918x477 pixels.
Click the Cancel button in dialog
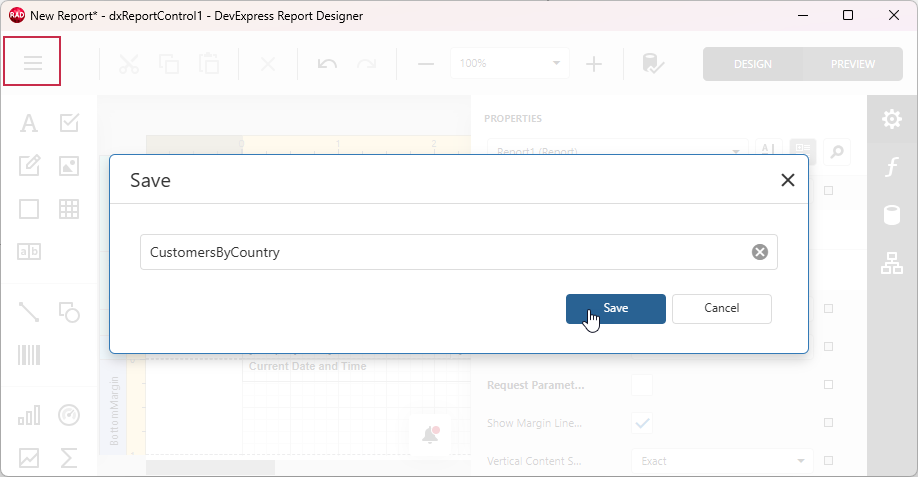click(721, 308)
